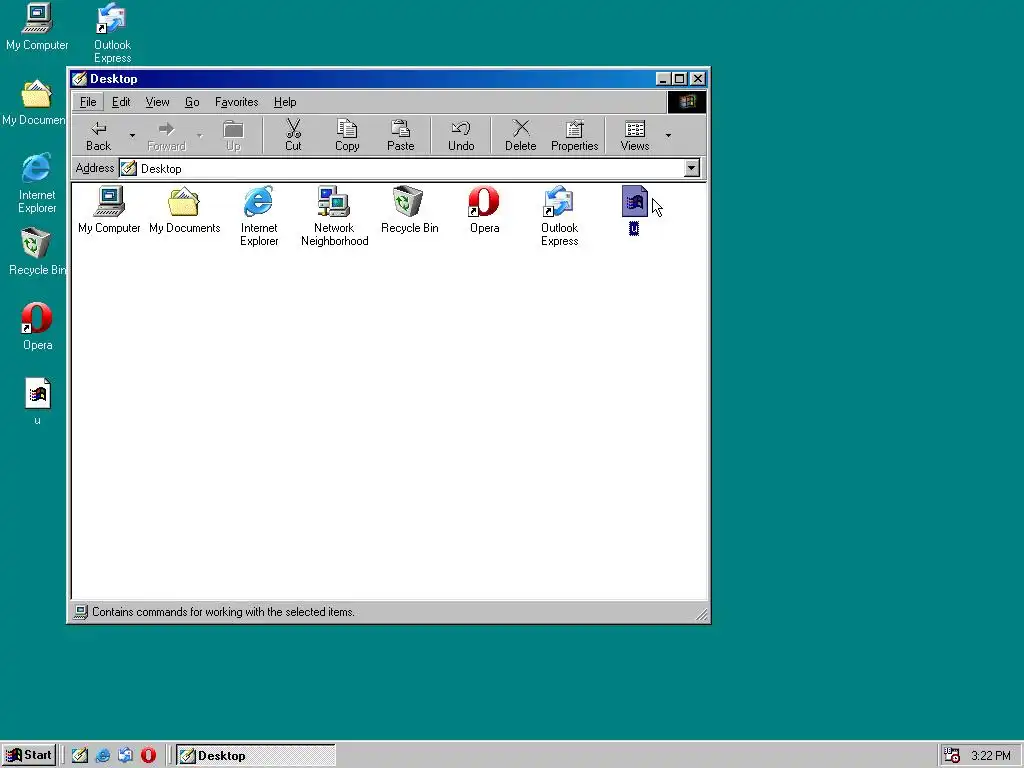This screenshot has width=1024, height=768.
Task: Launch Opera from quick launch bar
Action: tap(148, 756)
